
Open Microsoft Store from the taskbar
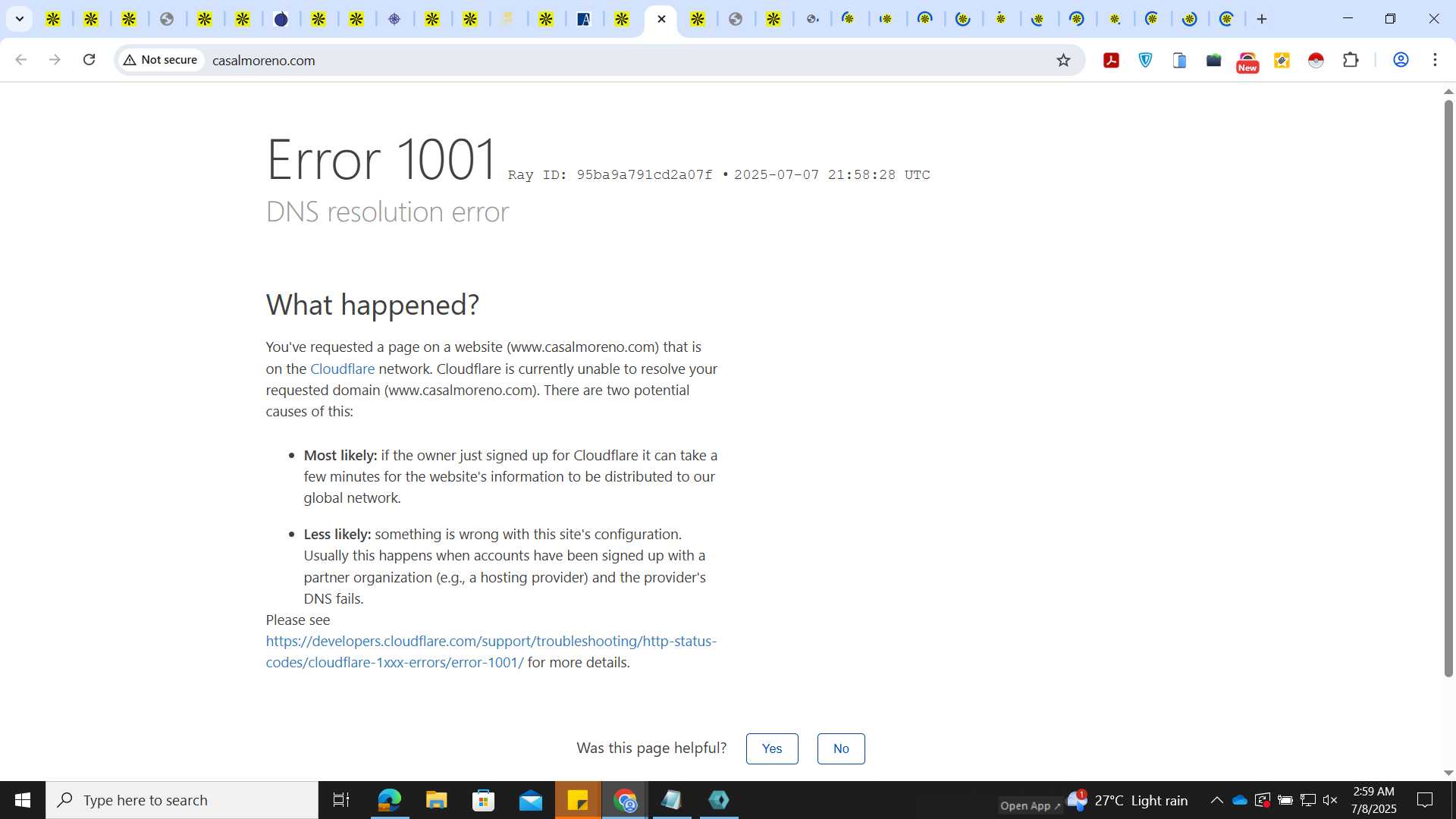point(483,800)
